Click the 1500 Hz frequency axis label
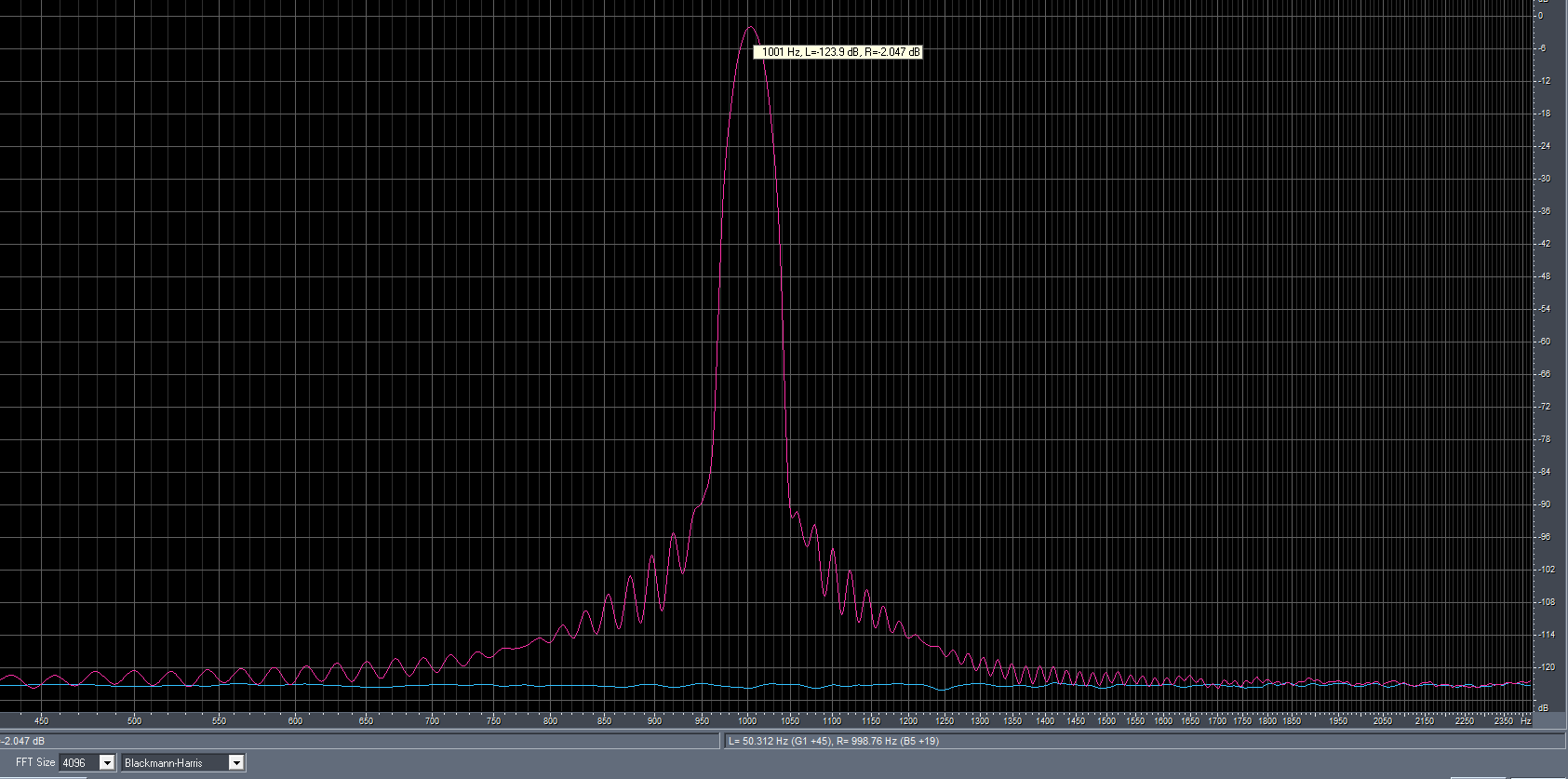 click(1106, 720)
